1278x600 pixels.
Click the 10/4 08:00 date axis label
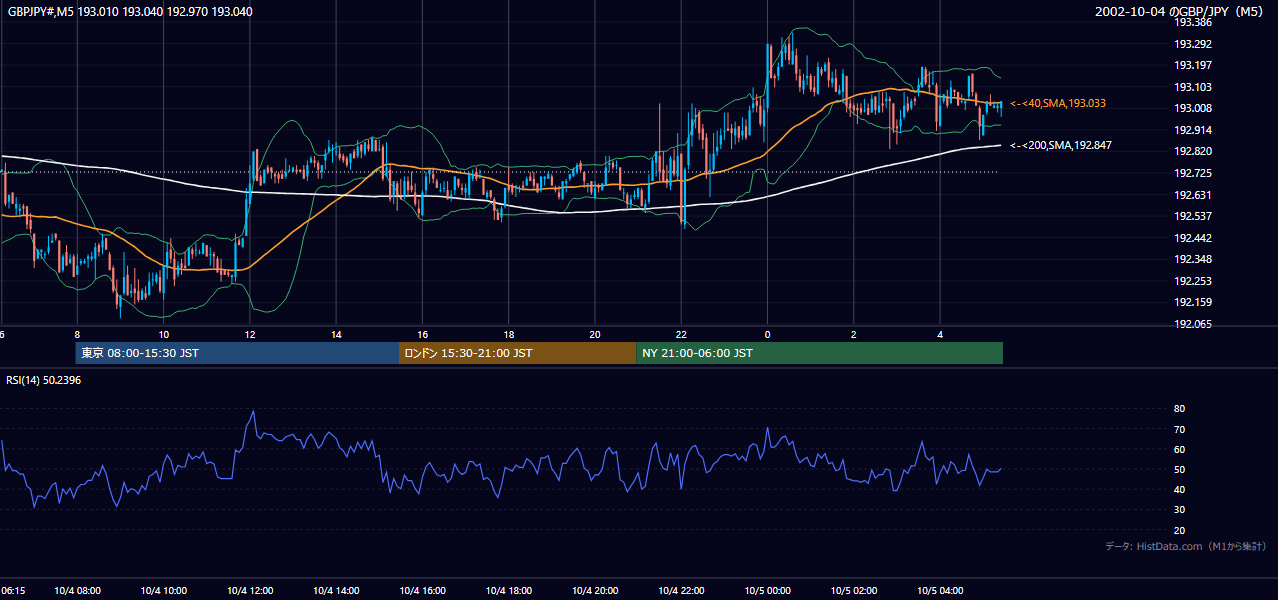click(x=78, y=591)
